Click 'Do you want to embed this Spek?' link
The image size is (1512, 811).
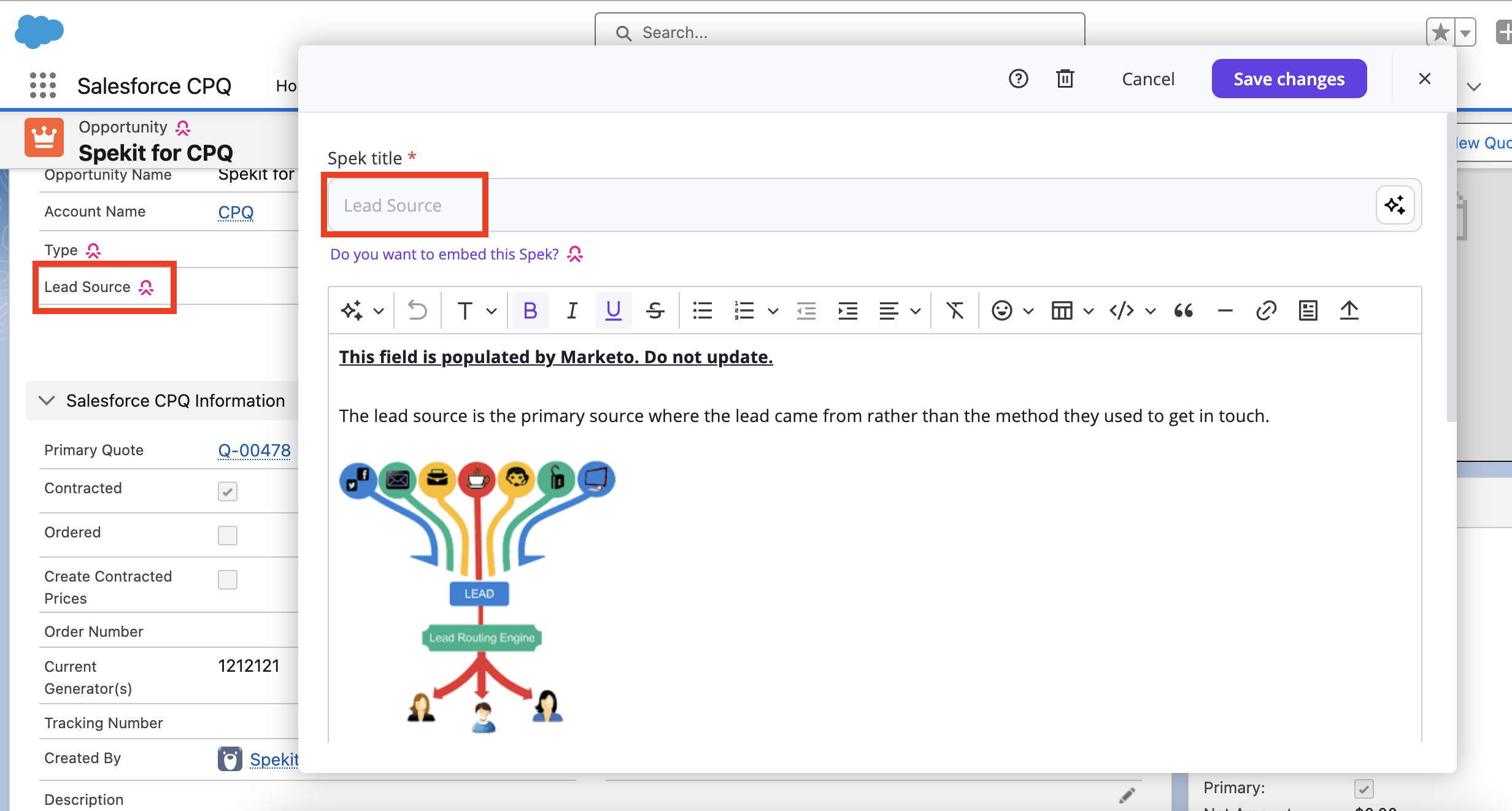coord(445,254)
